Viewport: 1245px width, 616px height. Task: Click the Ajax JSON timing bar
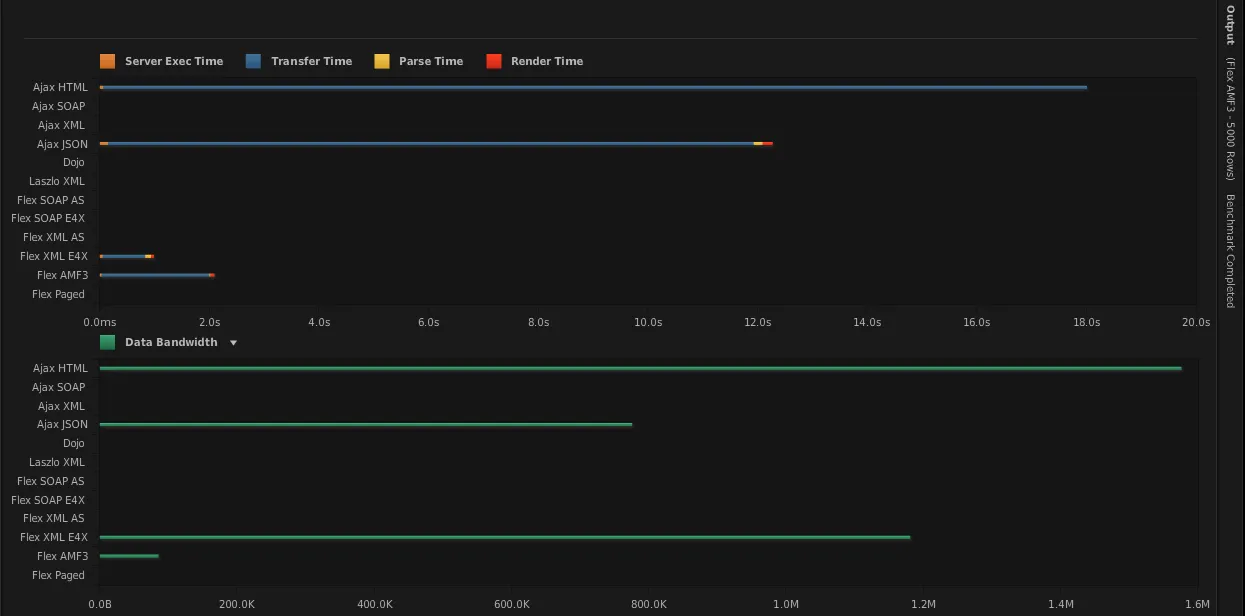click(x=436, y=144)
